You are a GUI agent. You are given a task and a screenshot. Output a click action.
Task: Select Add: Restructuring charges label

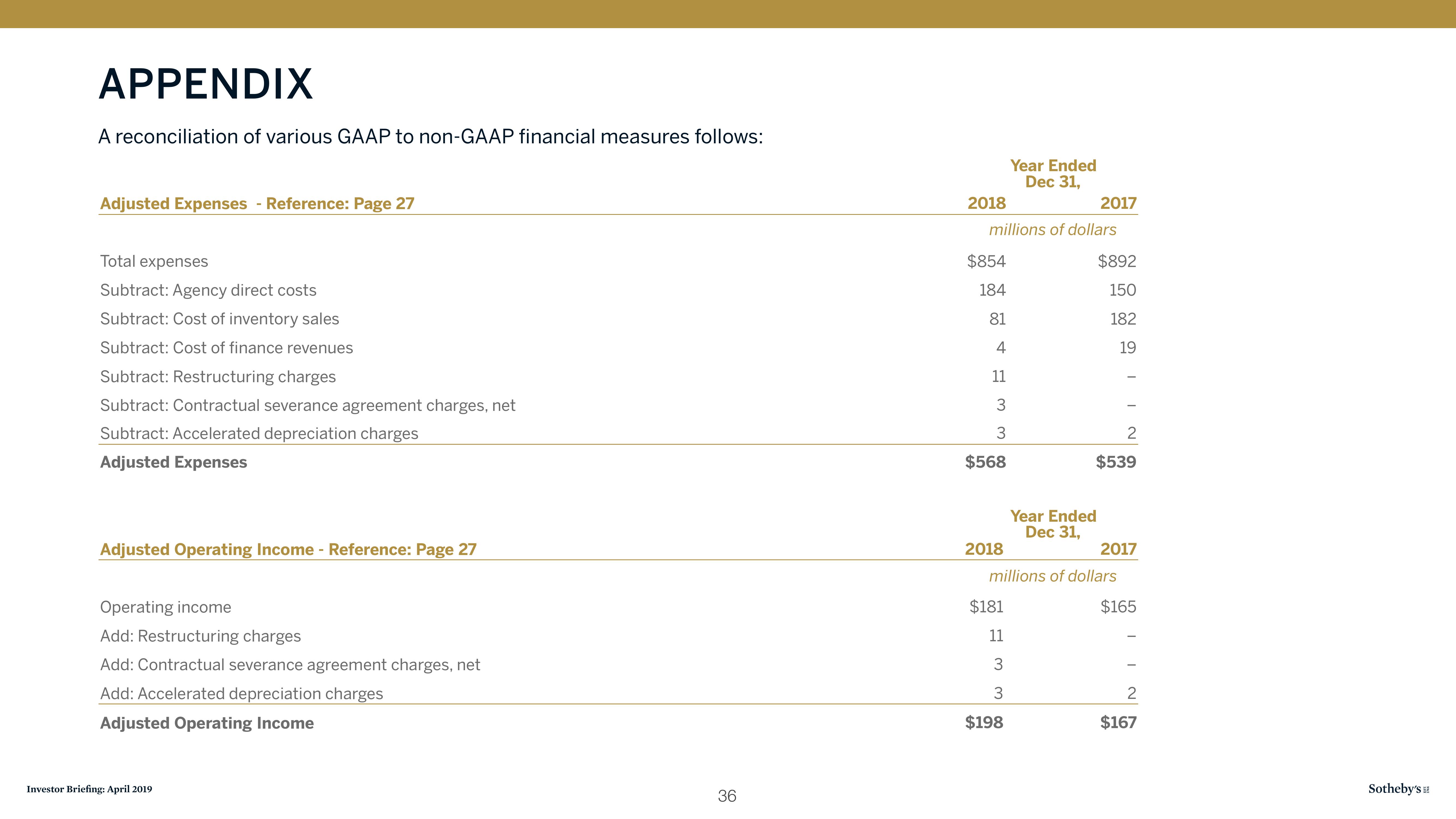click(x=200, y=636)
